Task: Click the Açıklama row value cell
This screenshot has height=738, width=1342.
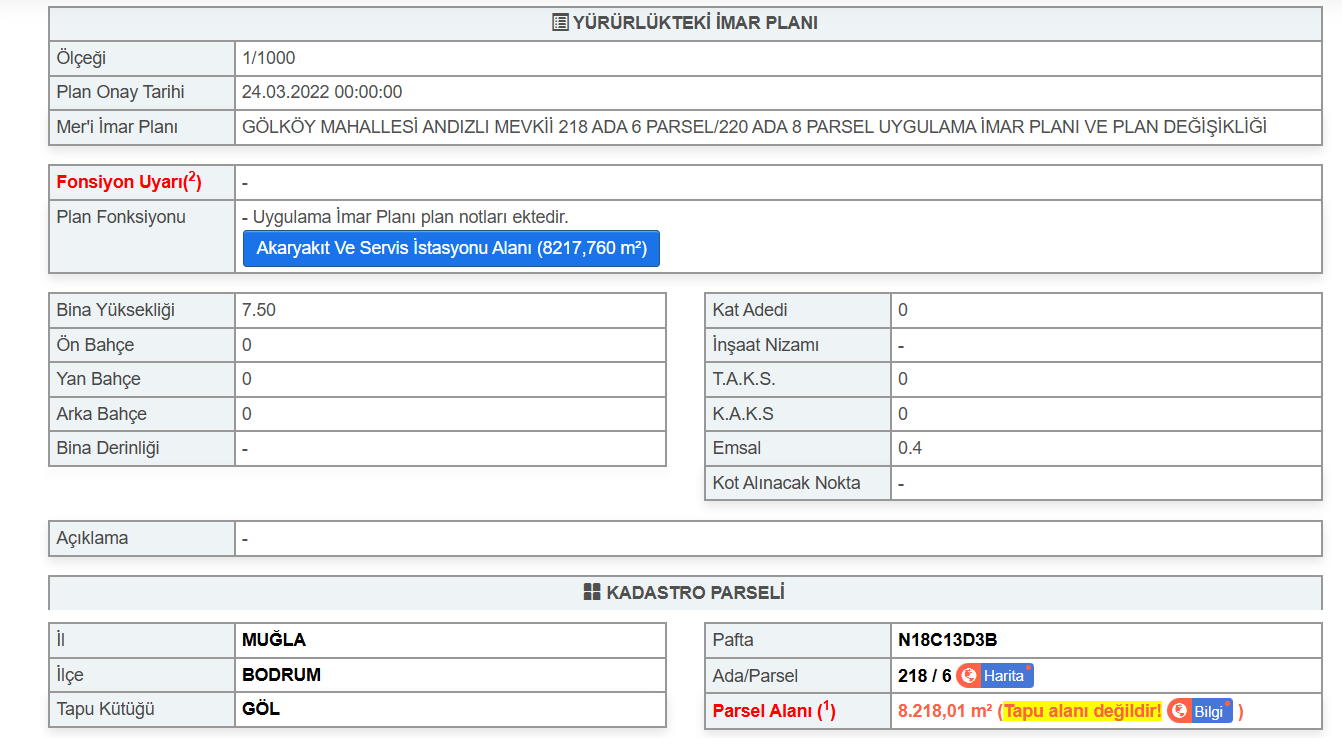Action: 777,538
